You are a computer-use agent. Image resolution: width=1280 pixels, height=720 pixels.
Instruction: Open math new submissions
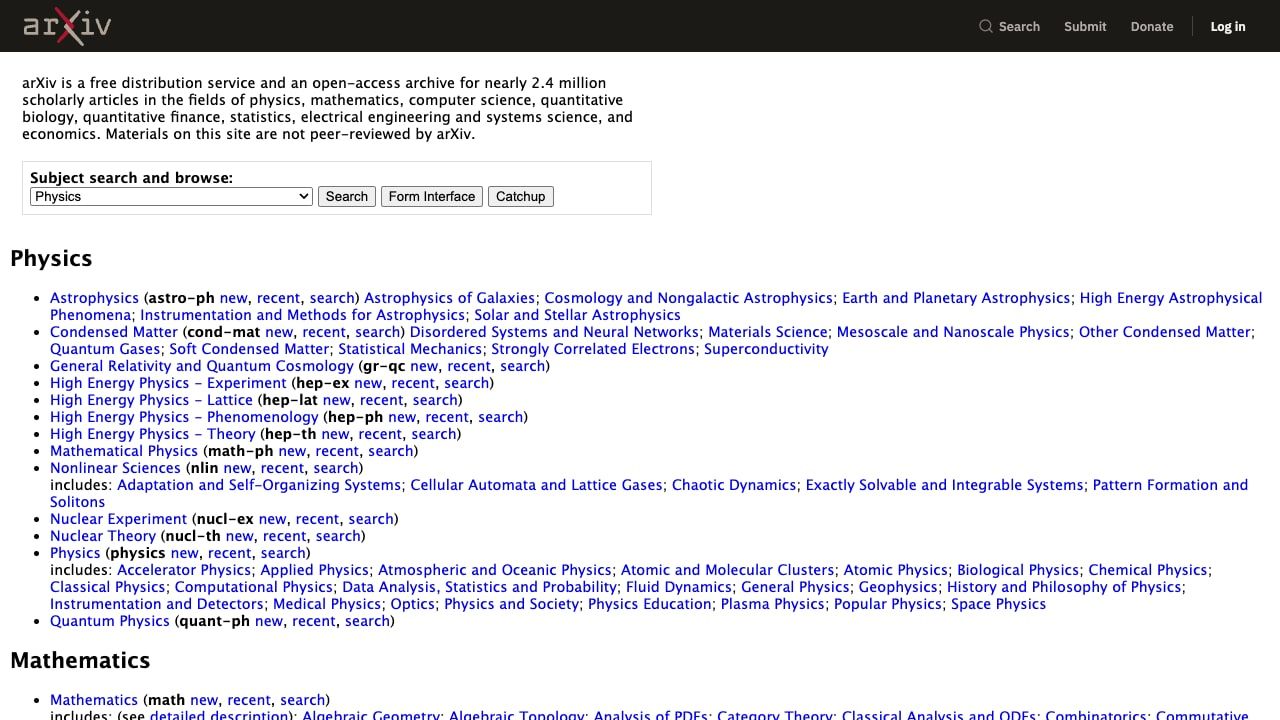[x=204, y=700]
